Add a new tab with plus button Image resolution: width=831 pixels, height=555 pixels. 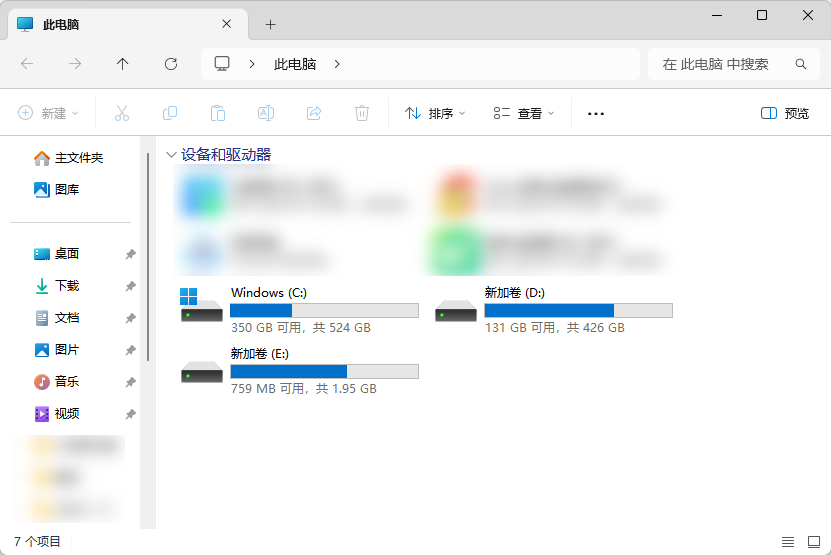click(x=270, y=24)
